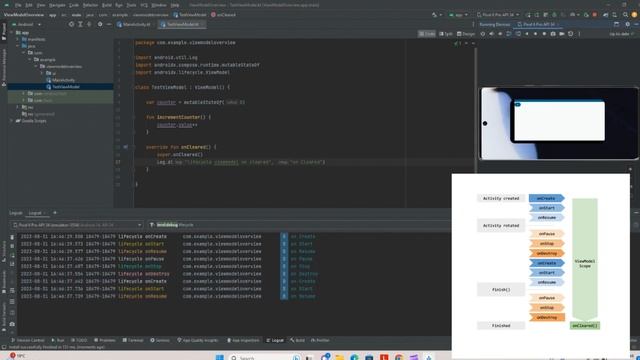
Task: Select the TestViewModel.kt editor tab
Action: [x=181, y=24]
